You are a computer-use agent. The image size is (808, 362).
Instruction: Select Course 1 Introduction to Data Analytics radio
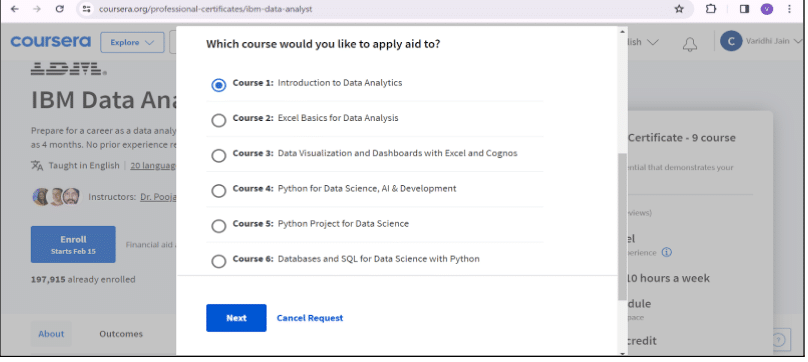click(x=218, y=85)
